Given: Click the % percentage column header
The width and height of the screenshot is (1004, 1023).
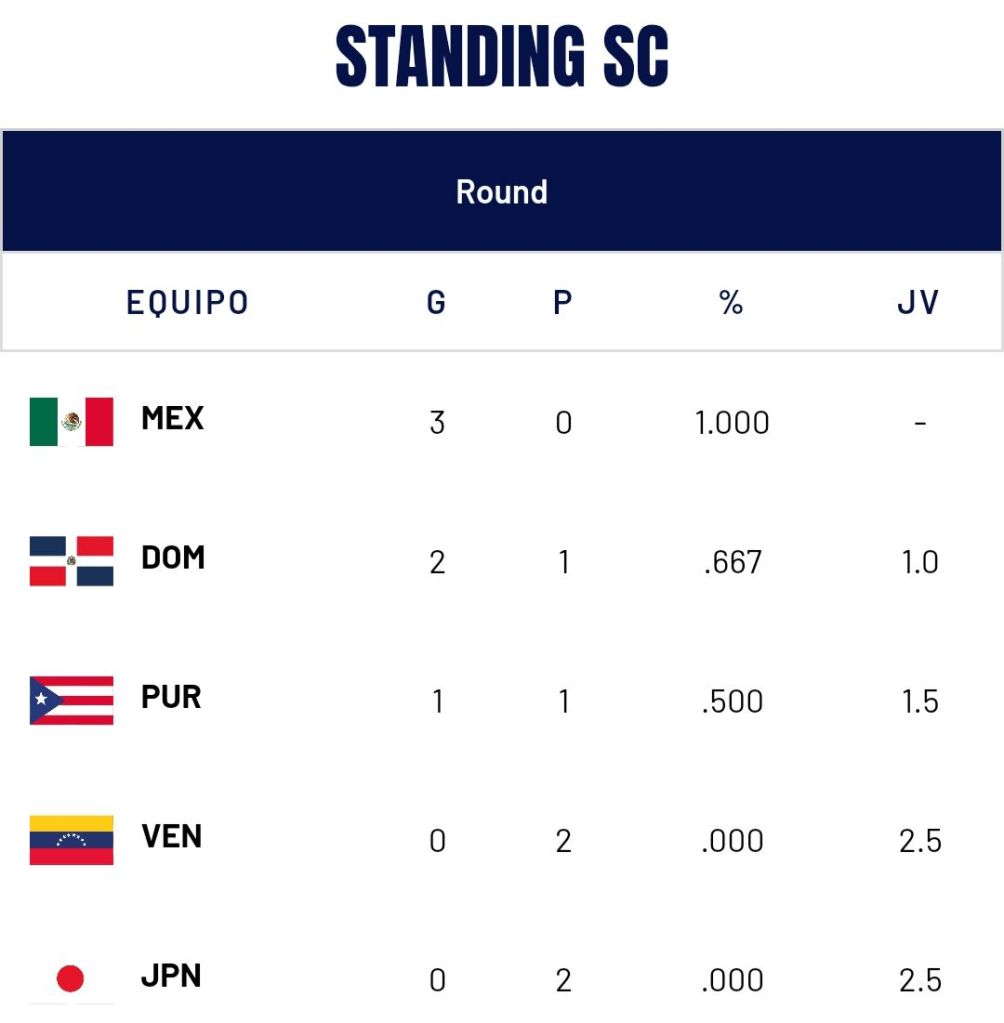Looking at the screenshot, I should pyautogui.click(x=731, y=302).
